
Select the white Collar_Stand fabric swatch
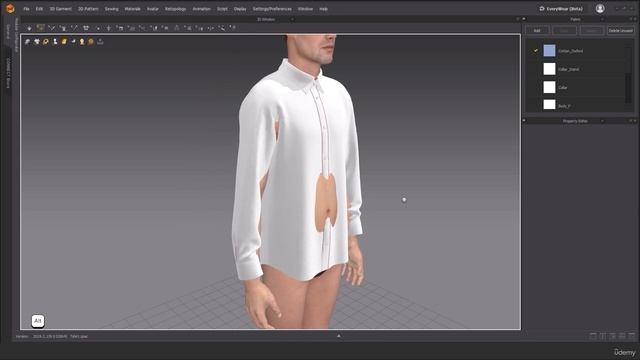(x=549, y=69)
